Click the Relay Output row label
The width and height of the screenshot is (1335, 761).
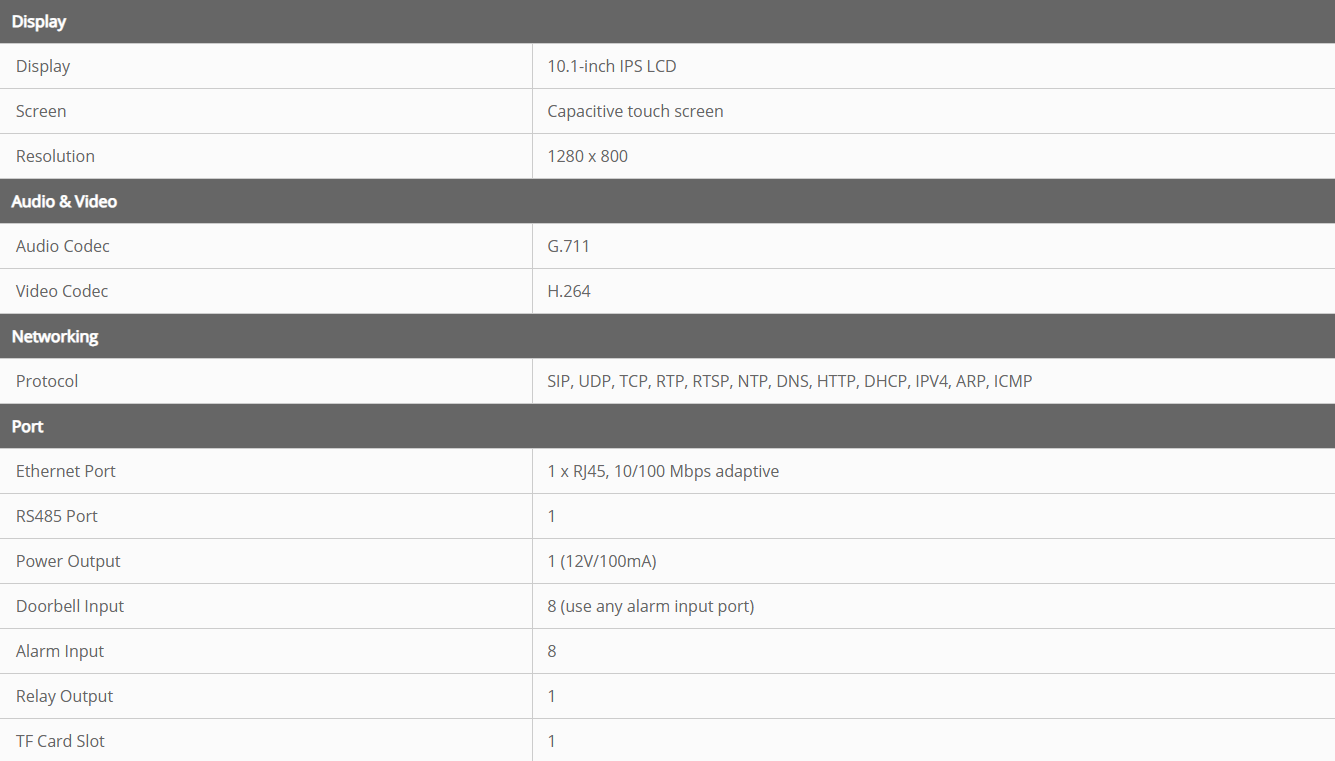(x=65, y=696)
